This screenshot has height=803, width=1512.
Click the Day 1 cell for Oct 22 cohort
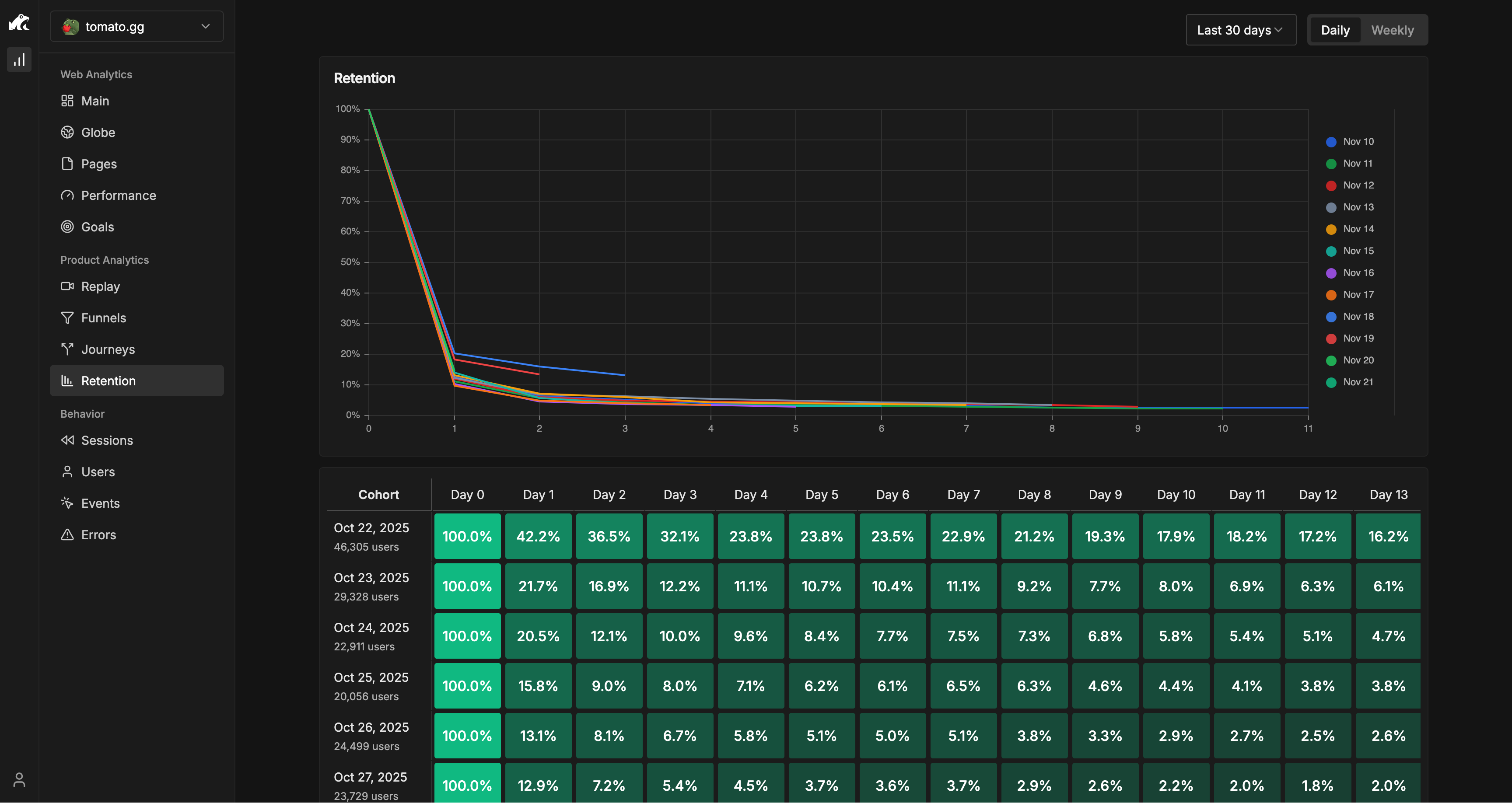pyautogui.click(x=538, y=536)
